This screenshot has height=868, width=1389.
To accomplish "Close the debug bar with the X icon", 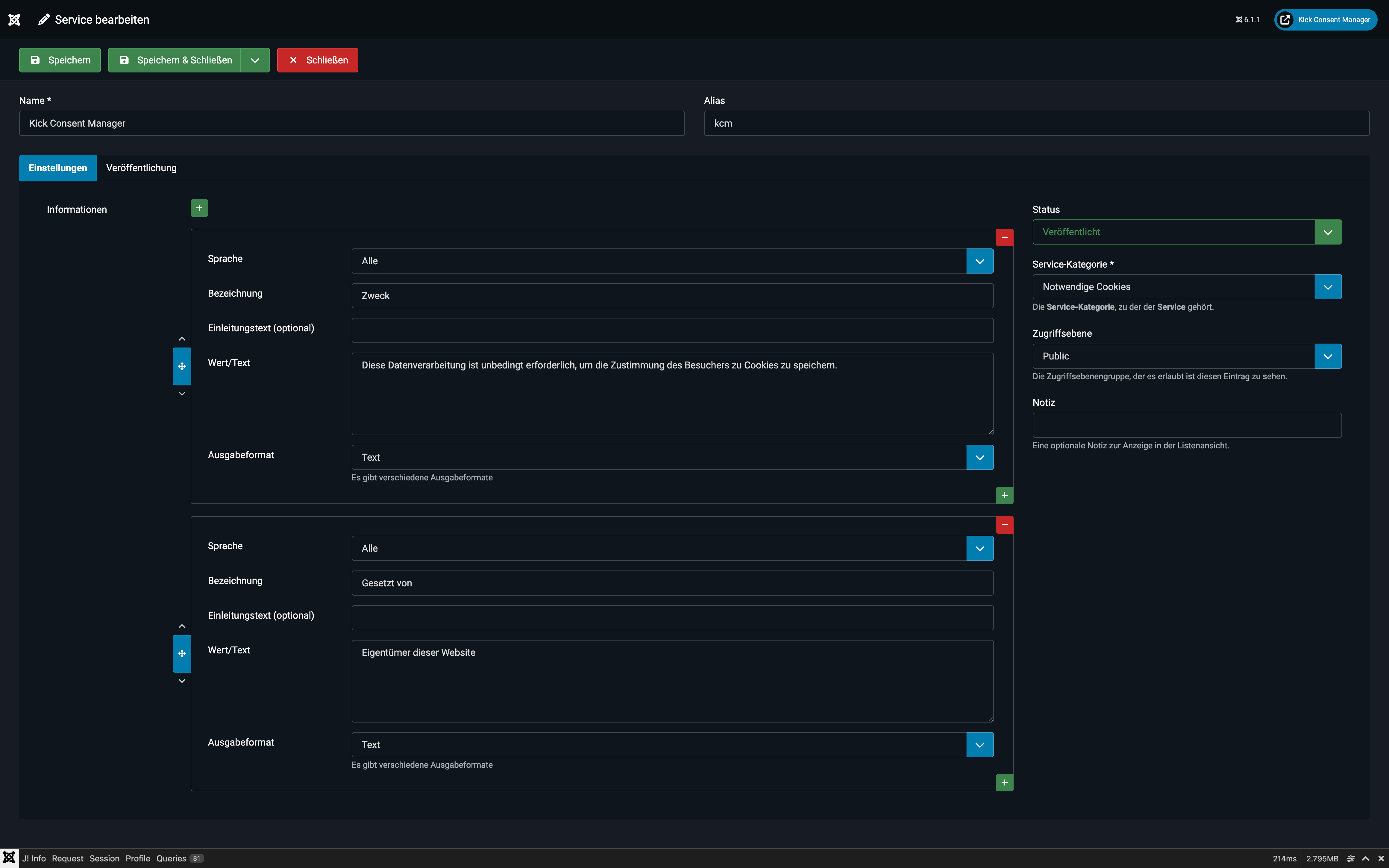I will point(1381,858).
